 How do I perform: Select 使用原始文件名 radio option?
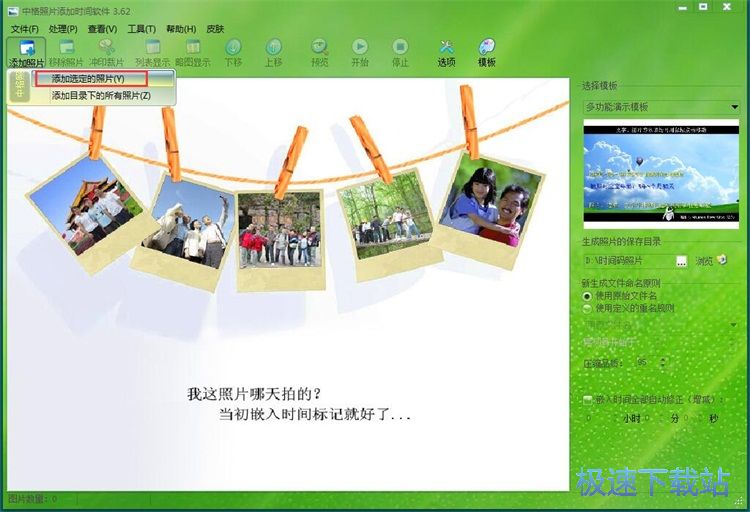pyautogui.click(x=588, y=296)
